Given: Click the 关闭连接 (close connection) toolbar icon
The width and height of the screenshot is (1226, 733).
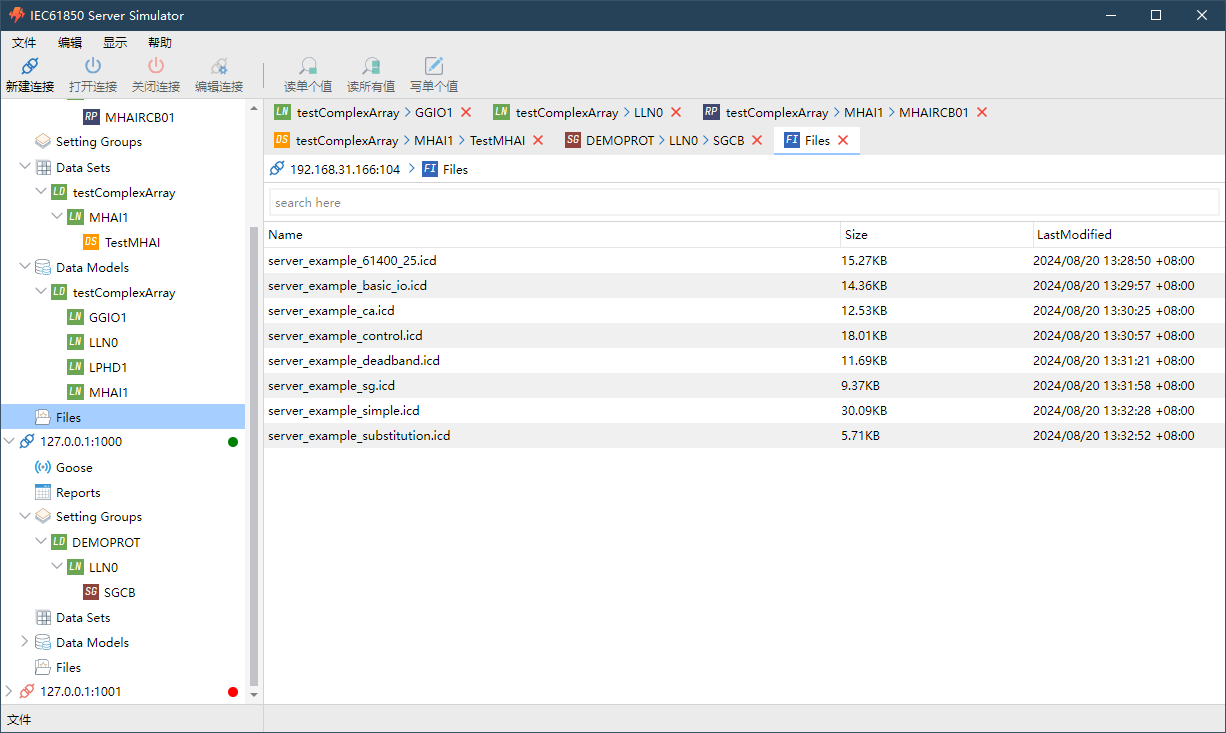Looking at the screenshot, I should coord(155,66).
